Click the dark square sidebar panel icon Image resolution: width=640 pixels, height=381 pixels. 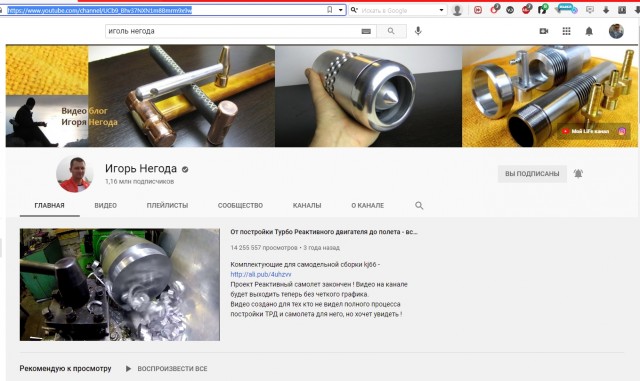[x=622, y=10]
